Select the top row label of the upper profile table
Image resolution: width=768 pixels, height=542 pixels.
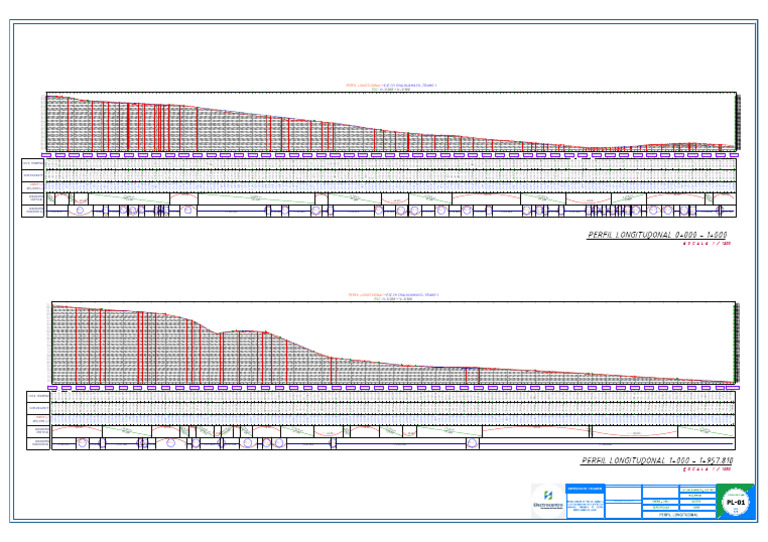[x=32, y=162]
